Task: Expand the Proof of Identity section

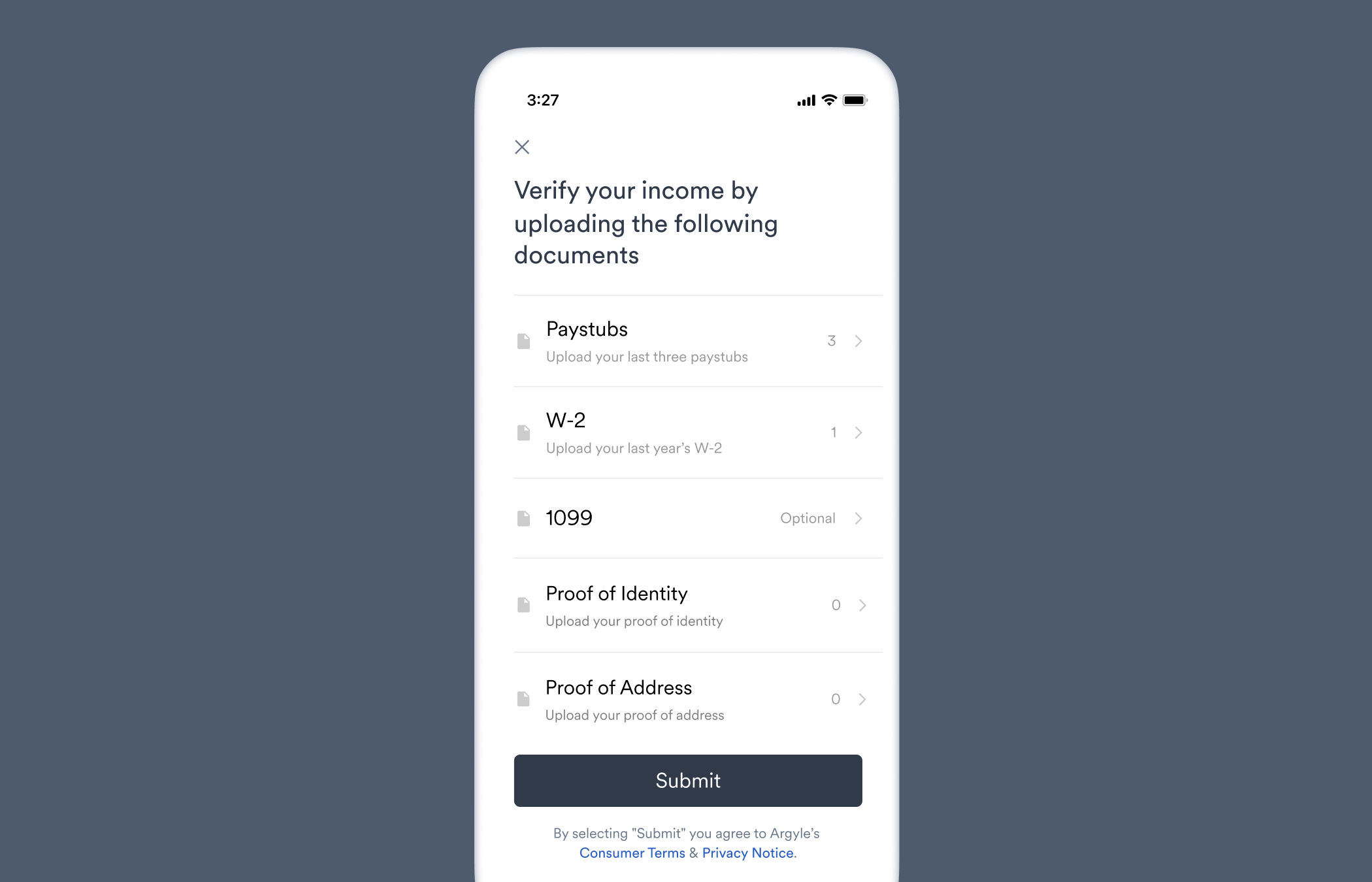Action: 858,604
